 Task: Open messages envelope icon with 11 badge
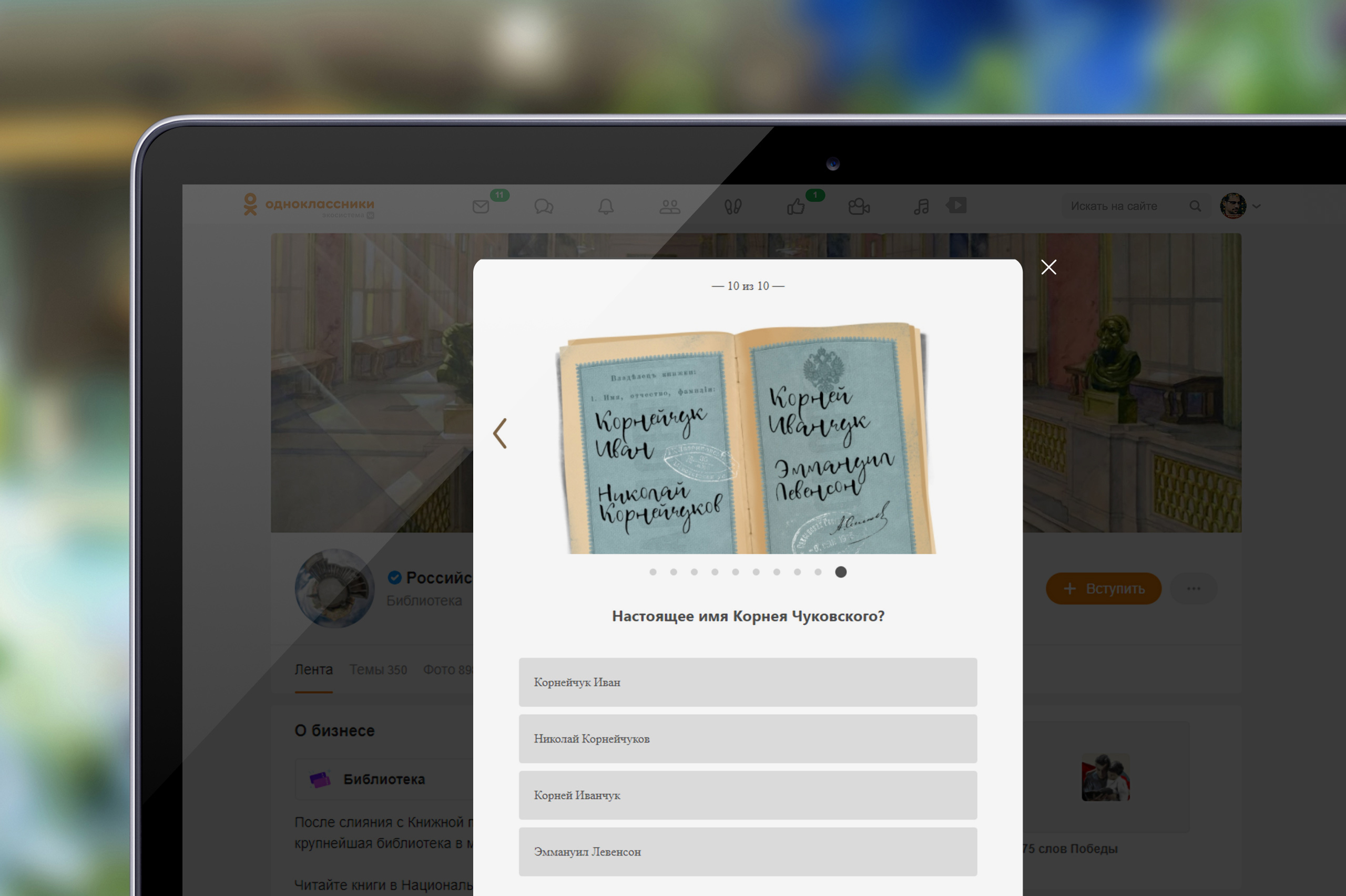point(481,207)
